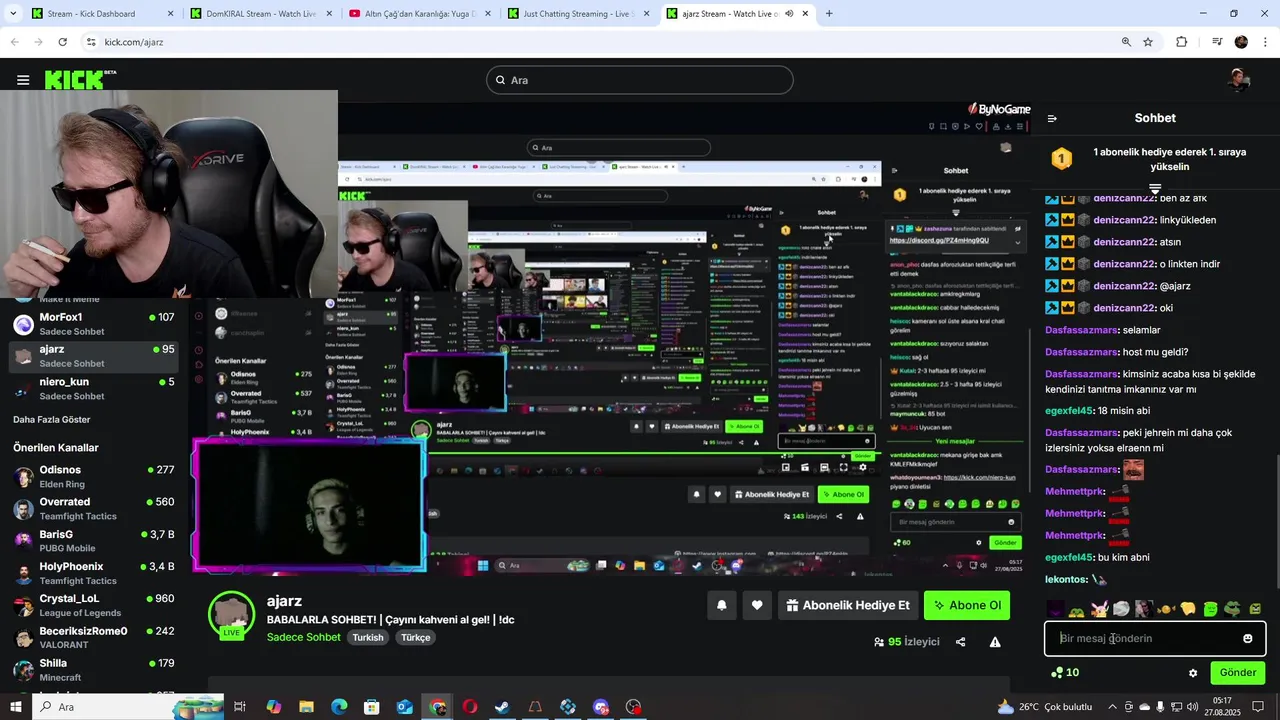Click the ByNoGame sponsor logo

tap(999, 109)
